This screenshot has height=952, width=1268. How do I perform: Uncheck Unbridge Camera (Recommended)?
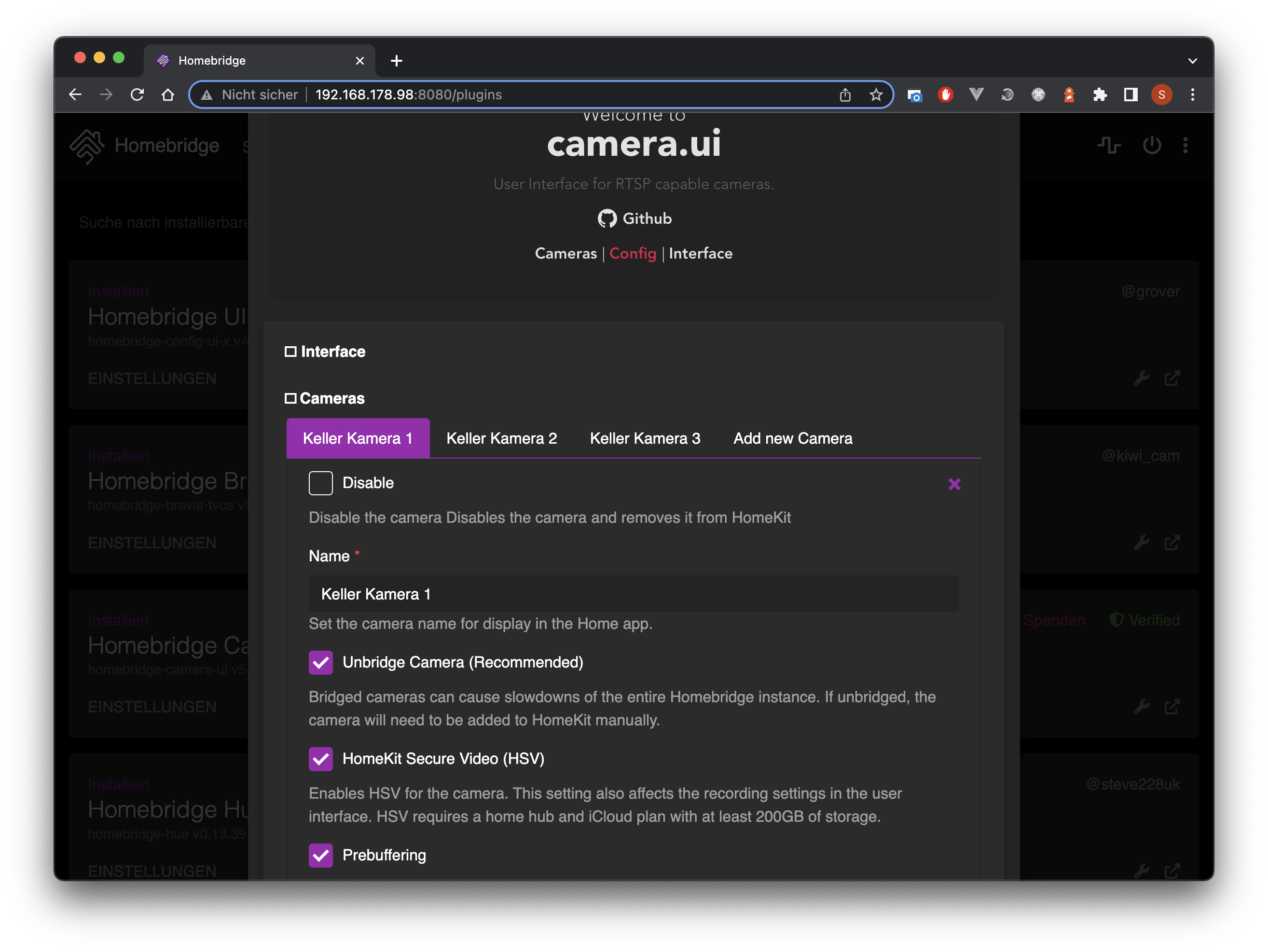point(321,662)
